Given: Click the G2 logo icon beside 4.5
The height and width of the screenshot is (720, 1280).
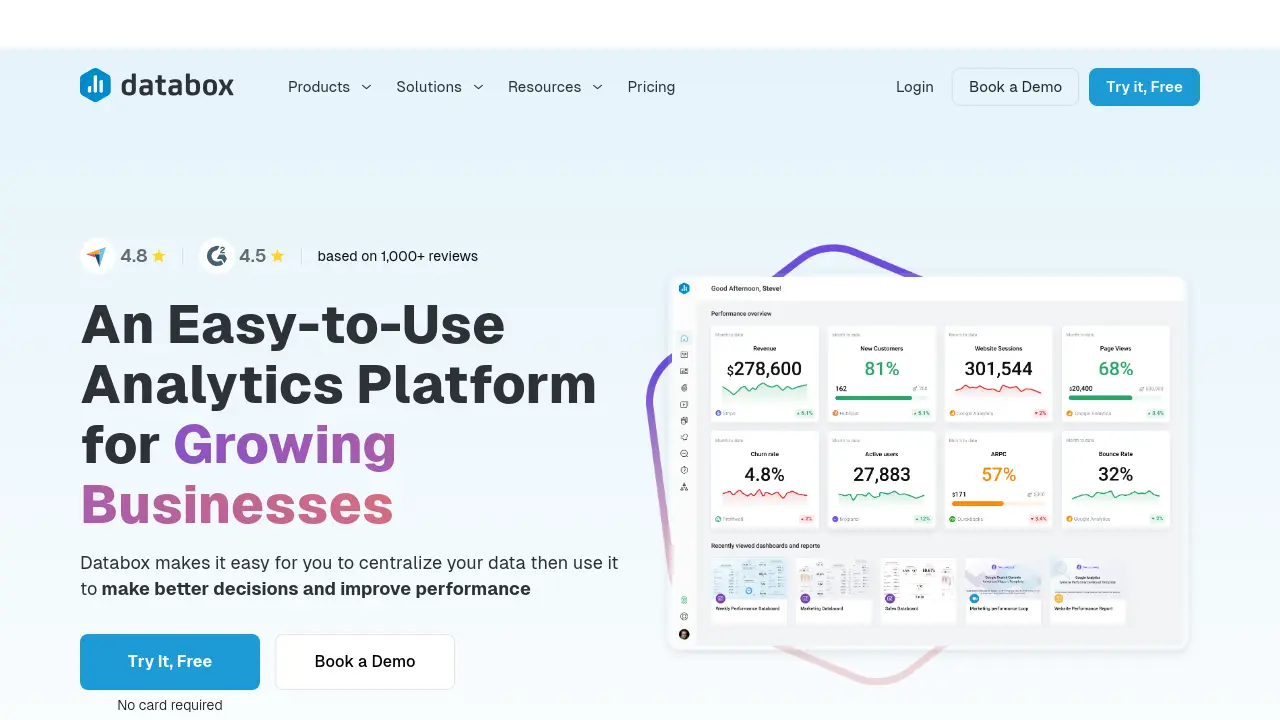Looking at the screenshot, I should pyautogui.click(x=216, y=256).
